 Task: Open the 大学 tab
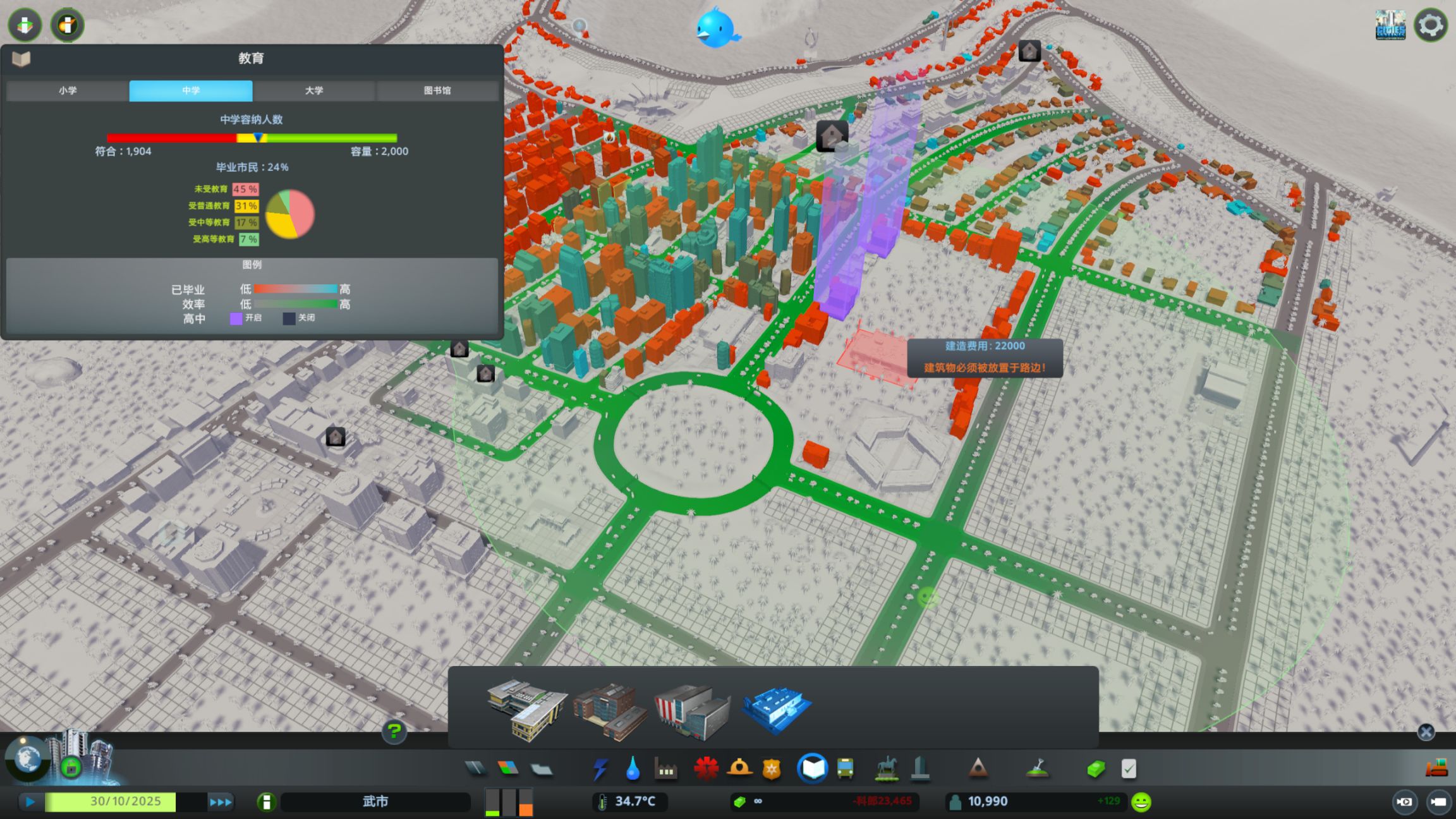point(314,90)
